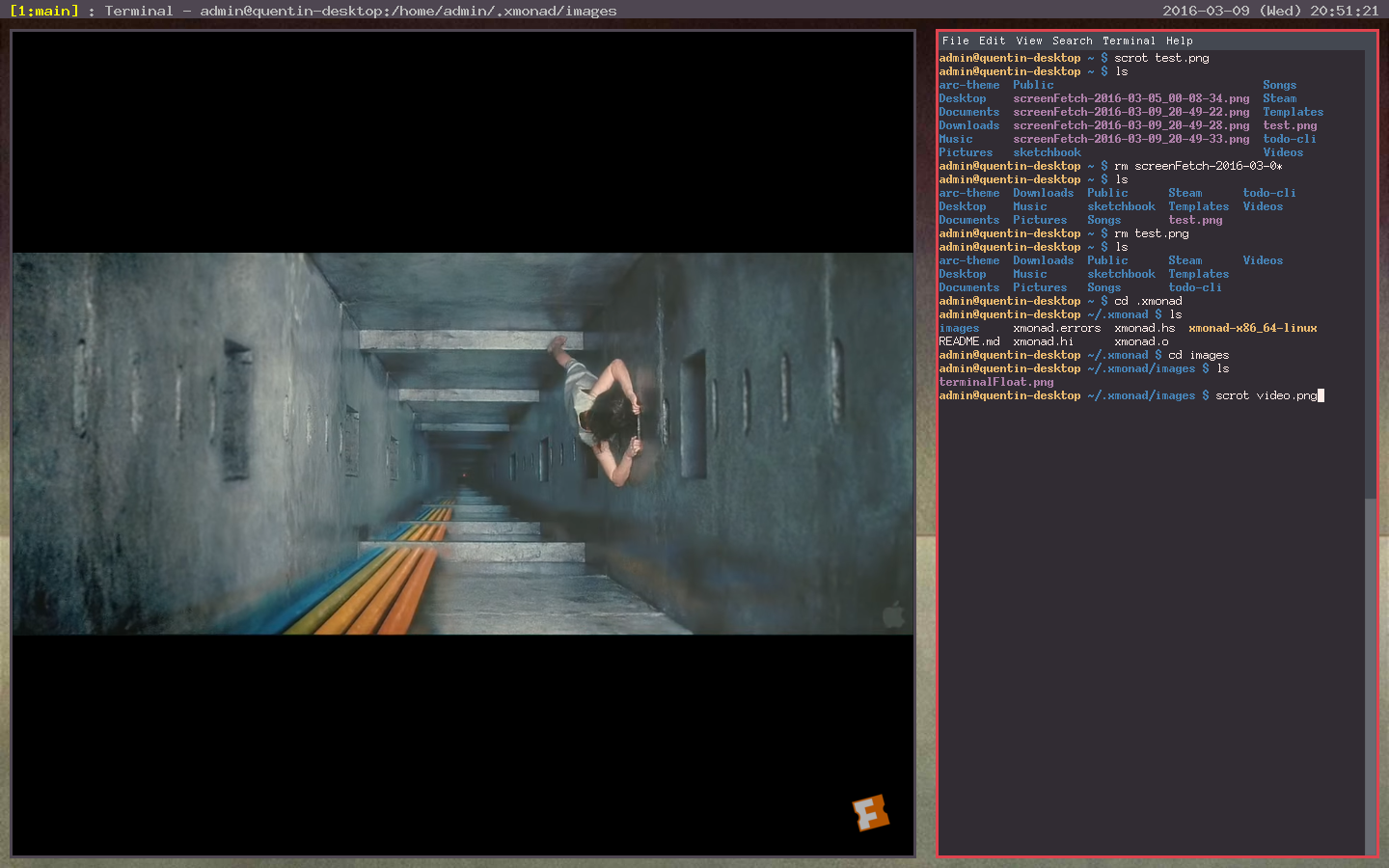Select the [1:main] workspace indicator
Viewport: 1389px width, 868px height.
coord(43,11)
